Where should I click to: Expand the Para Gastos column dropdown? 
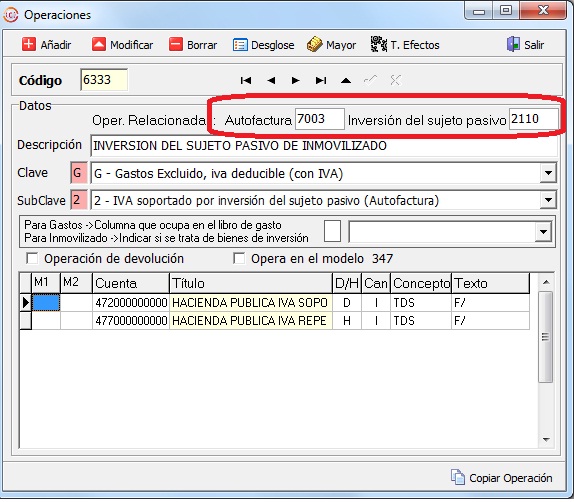544,232
